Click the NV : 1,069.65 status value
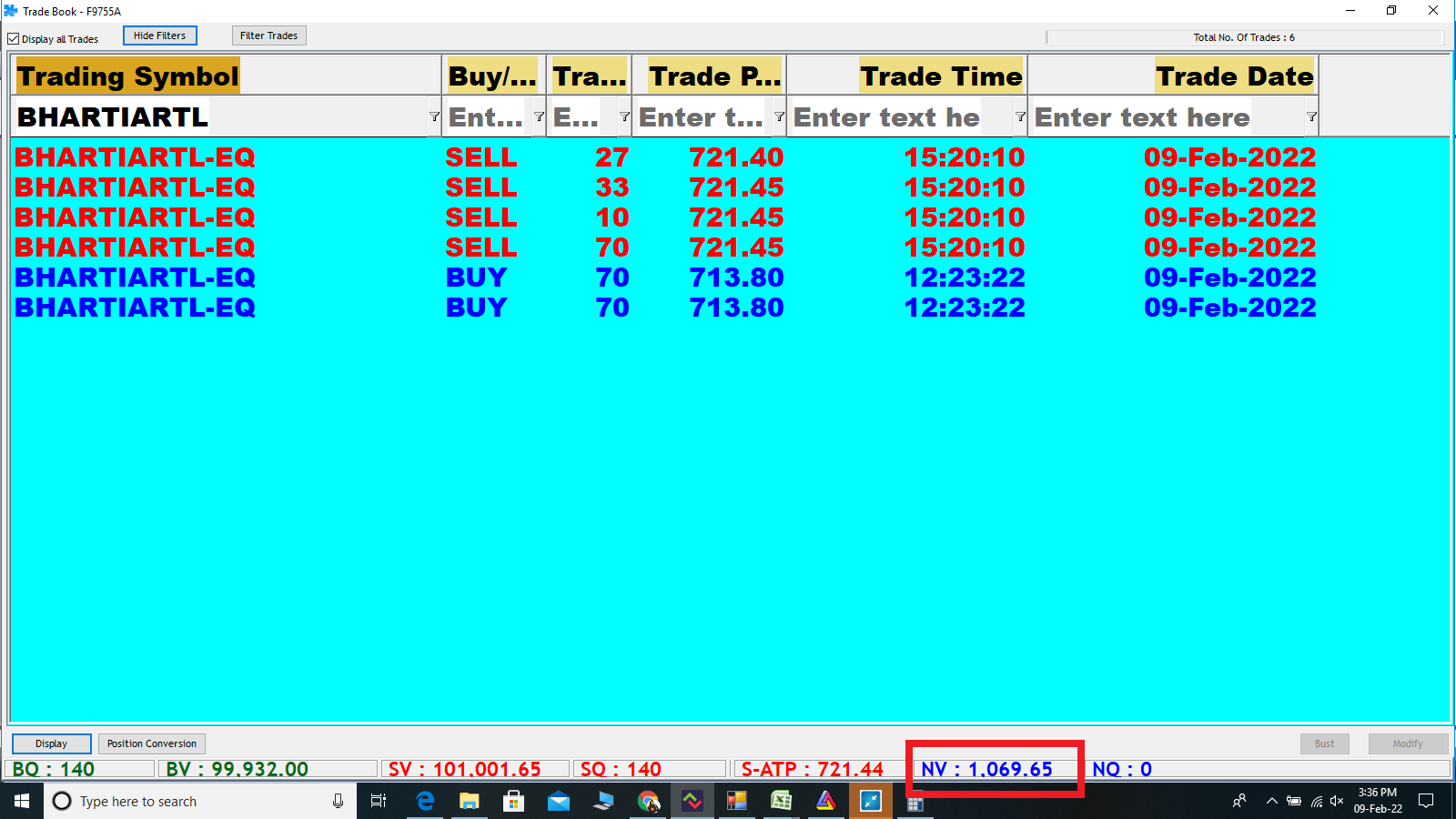The height and width of the screenshot is (819, 1456). 986,769
